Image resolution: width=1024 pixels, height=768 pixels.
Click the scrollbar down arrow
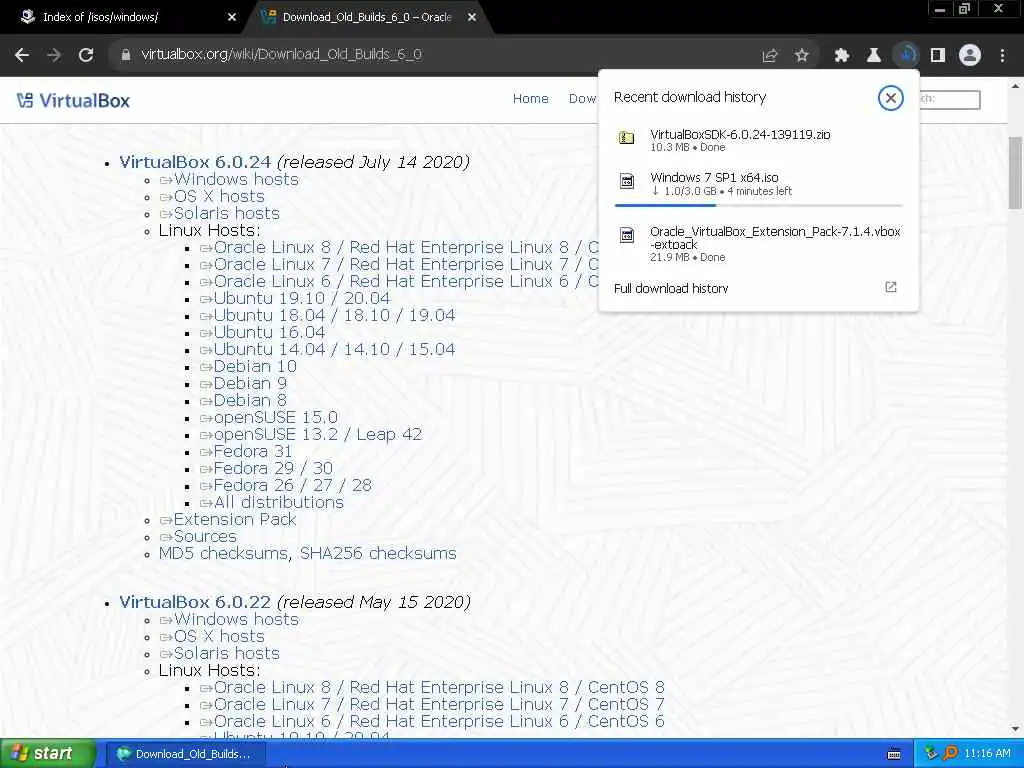click(1016, 729)
